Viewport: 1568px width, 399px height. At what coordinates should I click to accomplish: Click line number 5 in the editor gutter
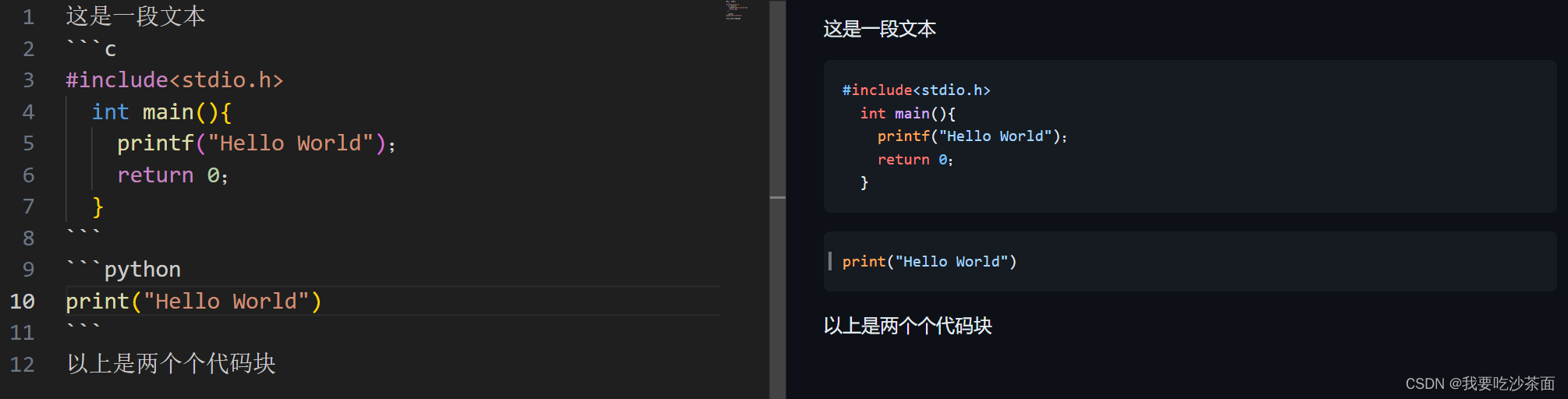[28, 143]
